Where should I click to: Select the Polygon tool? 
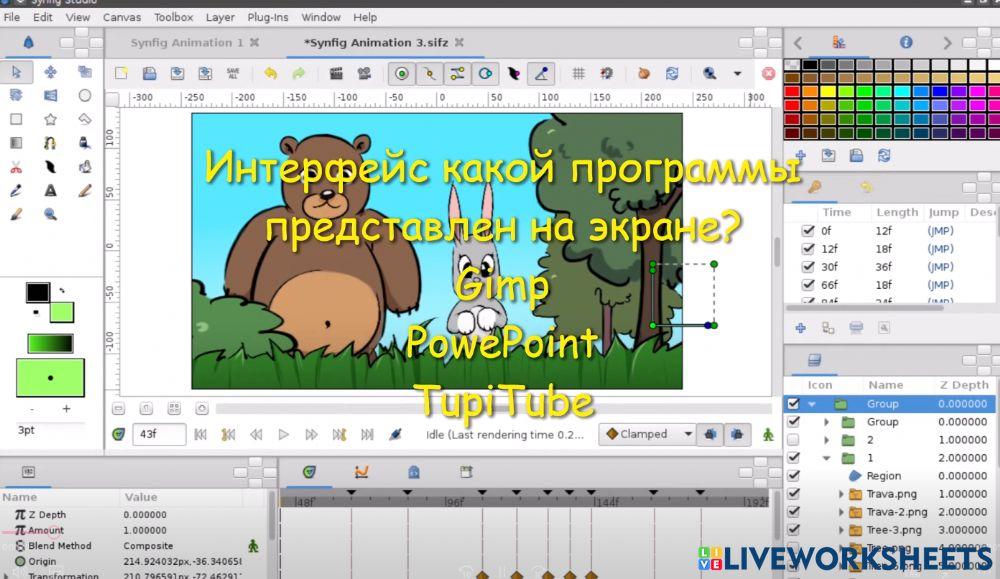[84, 119]
